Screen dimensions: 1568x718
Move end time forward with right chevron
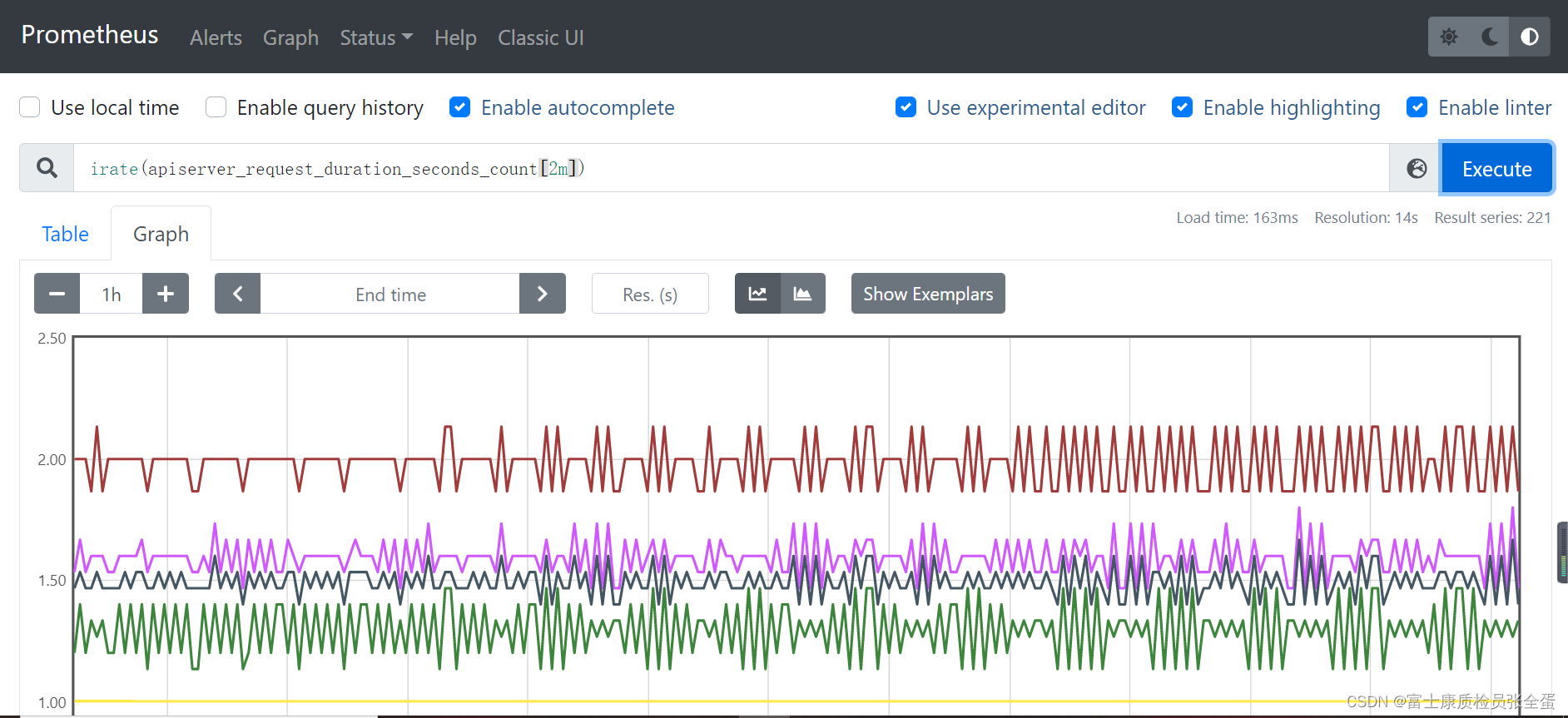pyautogui.click(x=543, y=294)
